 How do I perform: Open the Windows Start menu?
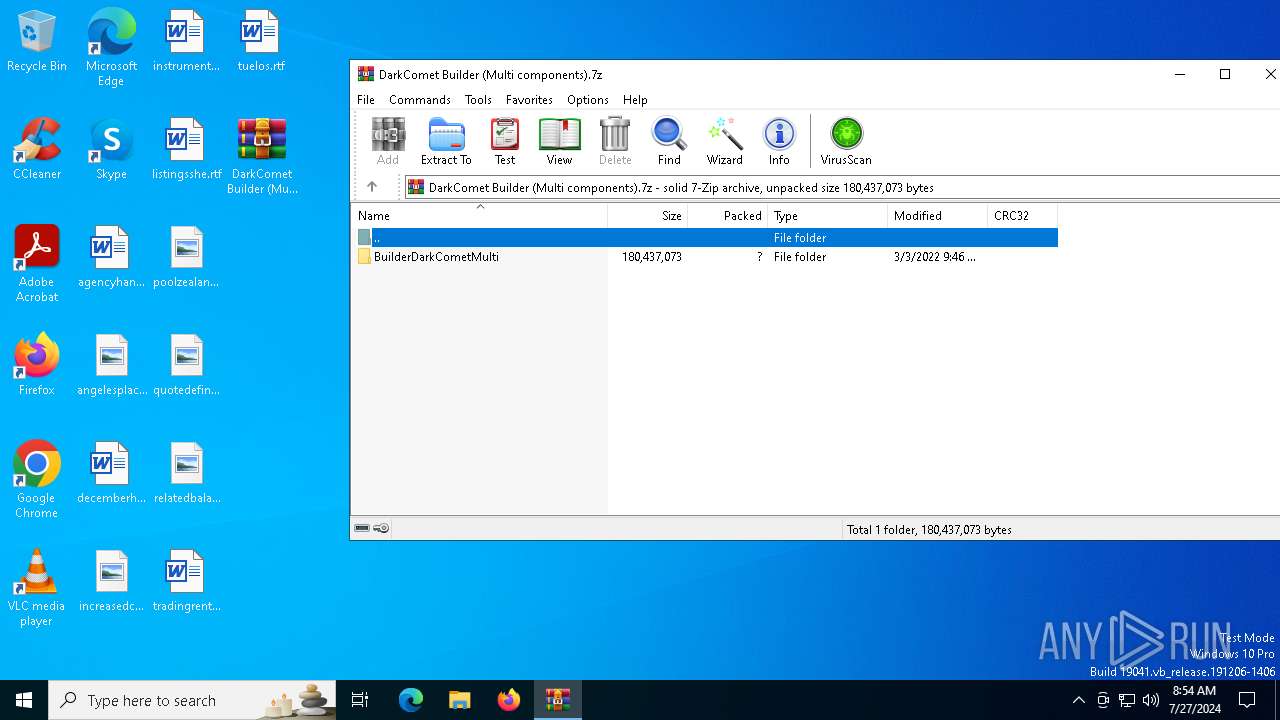[x=24, y=700]
